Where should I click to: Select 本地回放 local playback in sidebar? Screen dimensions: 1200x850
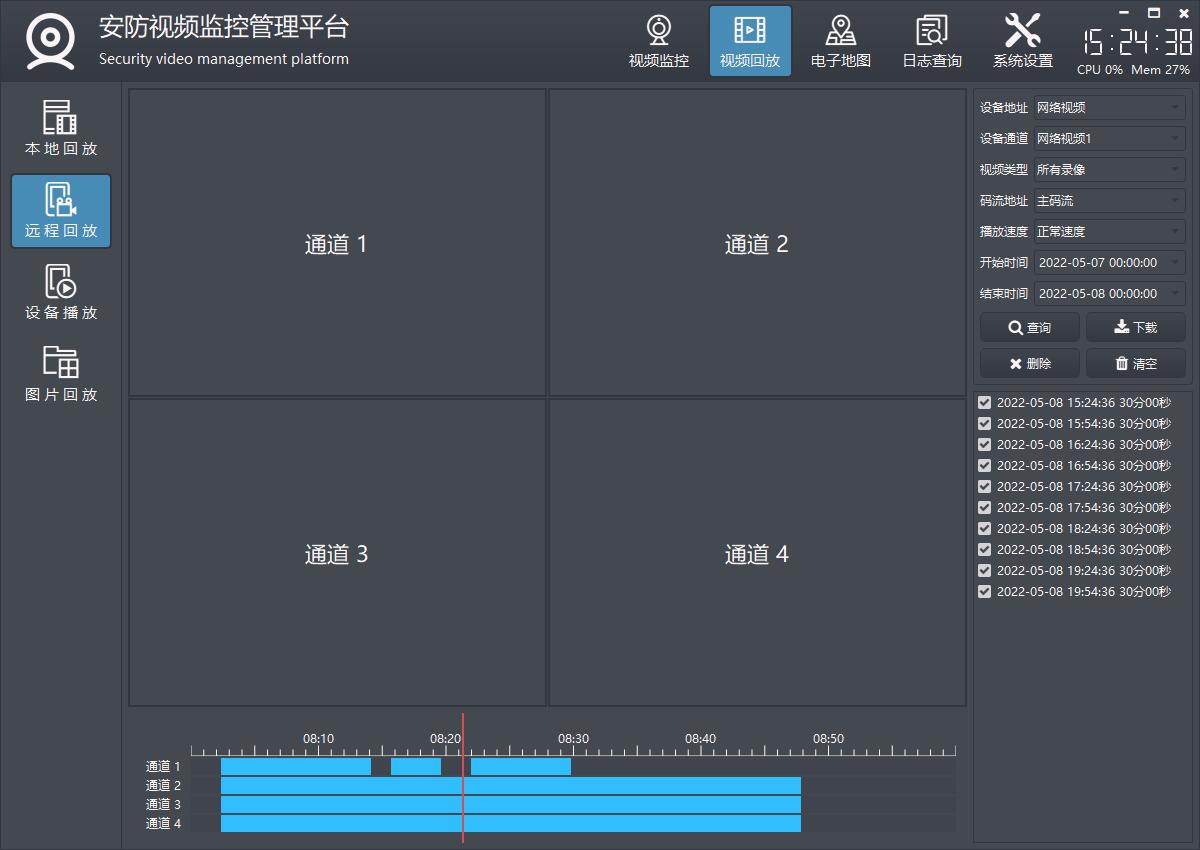(x=61, y=129)
